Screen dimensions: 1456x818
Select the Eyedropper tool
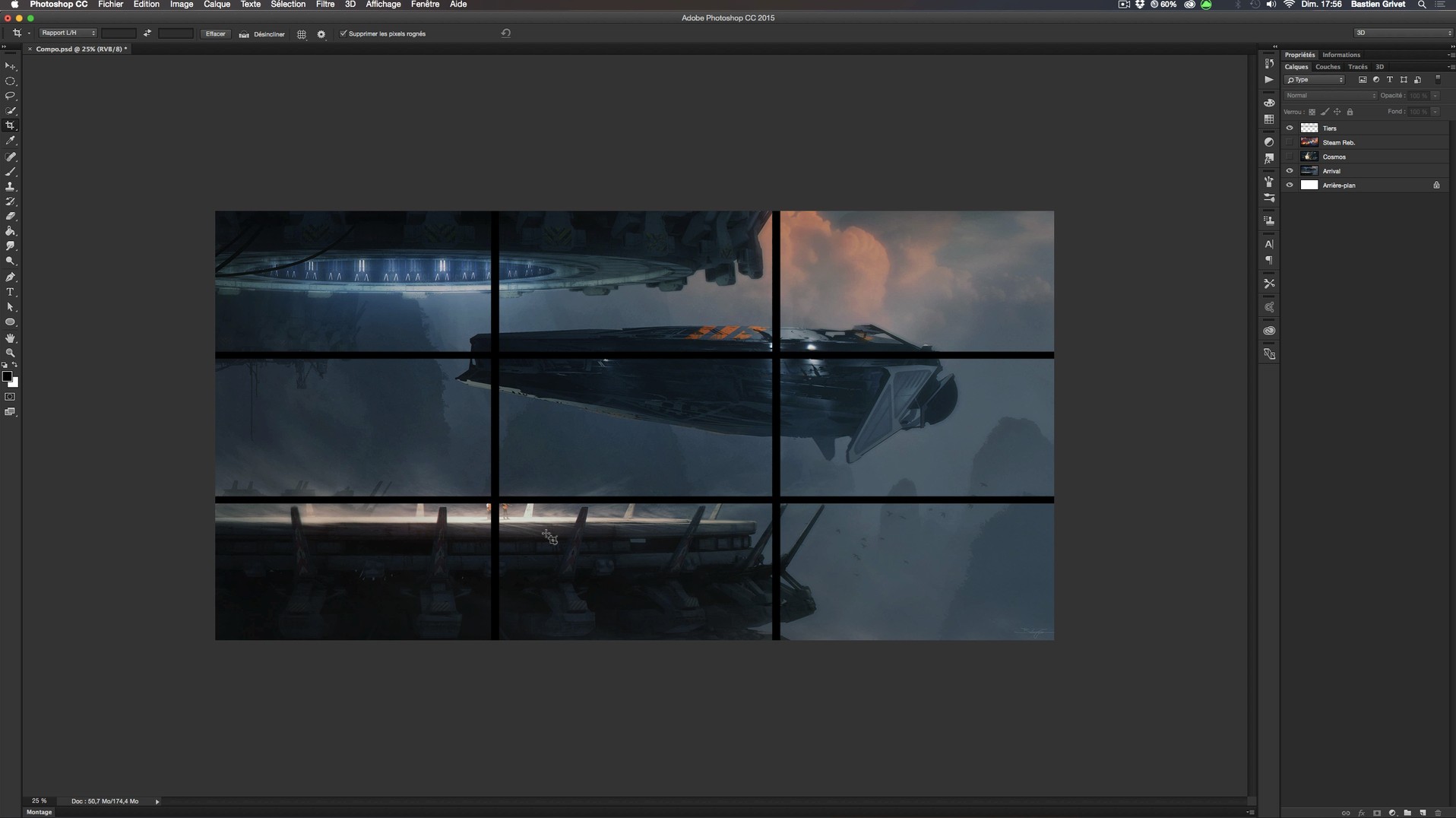11,141
